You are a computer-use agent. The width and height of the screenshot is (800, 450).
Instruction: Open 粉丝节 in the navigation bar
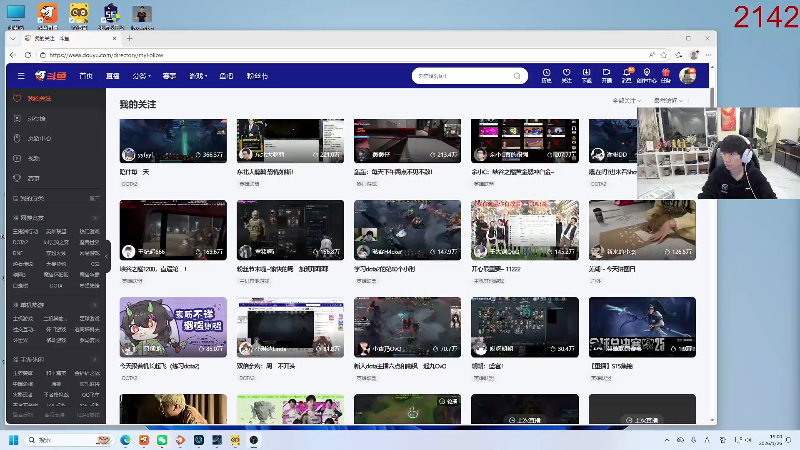point(257,76)
